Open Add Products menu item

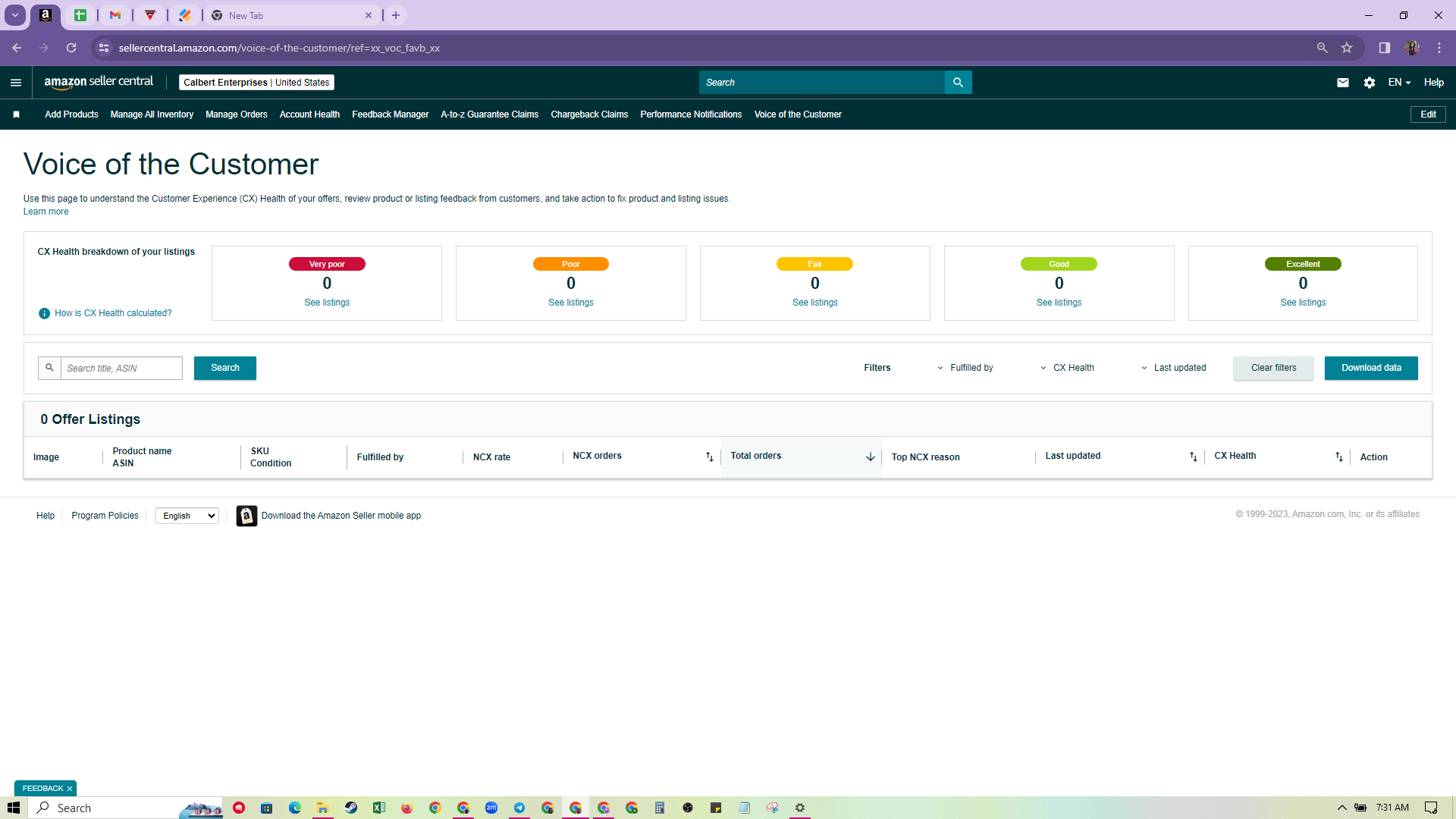[71, 115]
